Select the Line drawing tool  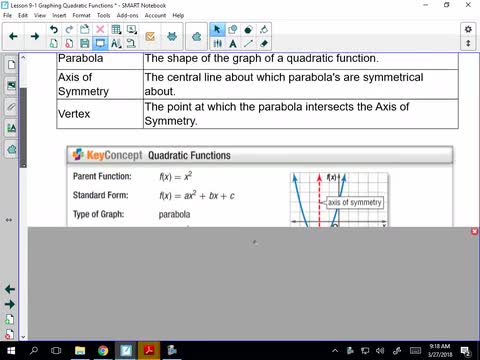[248, 43]
